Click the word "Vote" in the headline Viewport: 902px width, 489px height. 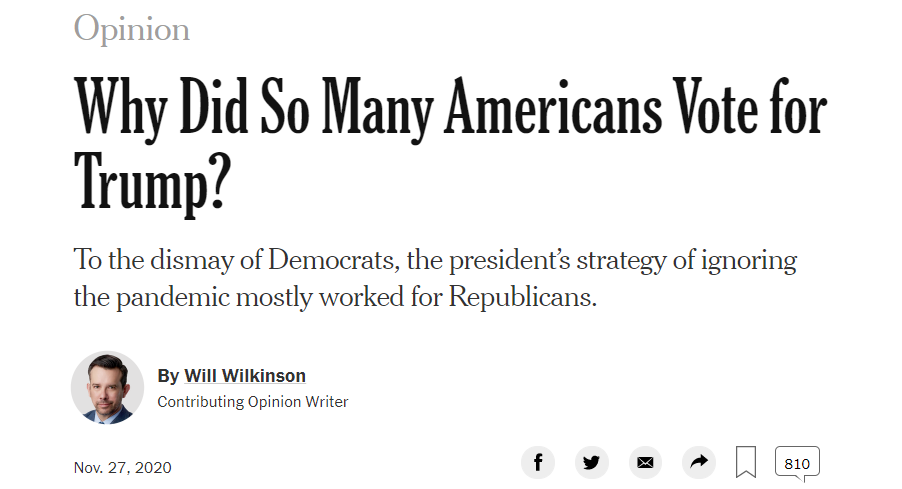point(715,106)
